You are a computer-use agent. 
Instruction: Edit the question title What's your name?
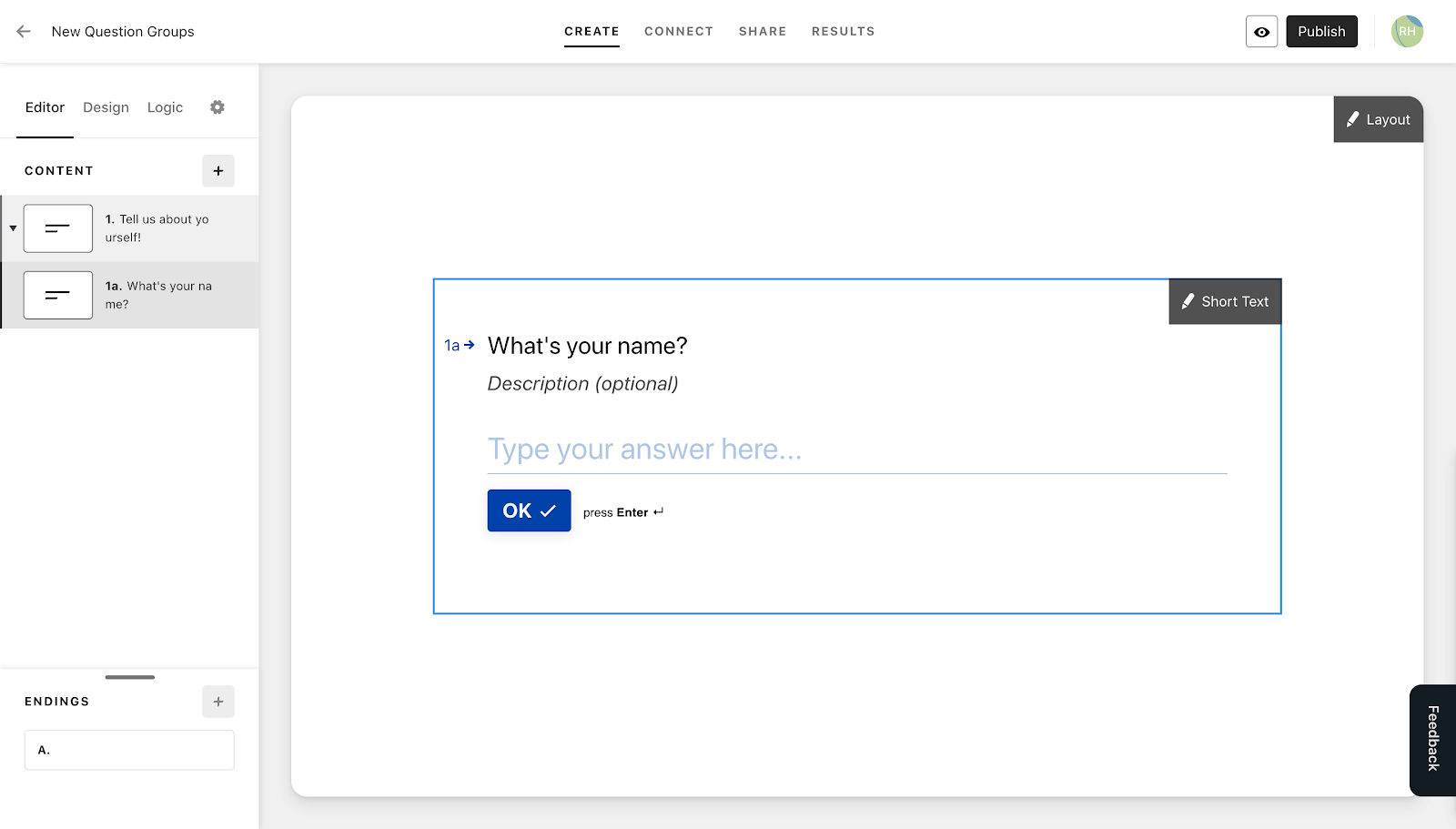tap(588, 346)
